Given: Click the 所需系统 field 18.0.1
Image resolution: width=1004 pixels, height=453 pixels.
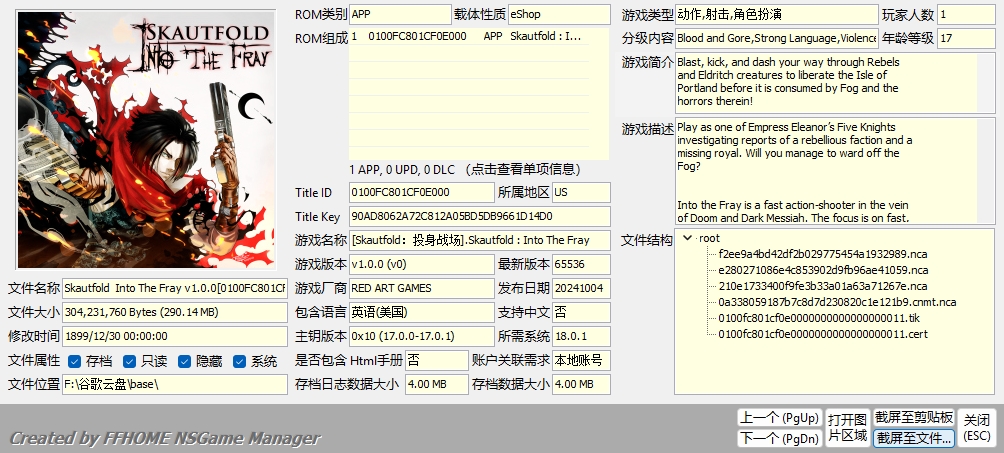Looking at the screenshot, I should (x=581, y=336).
